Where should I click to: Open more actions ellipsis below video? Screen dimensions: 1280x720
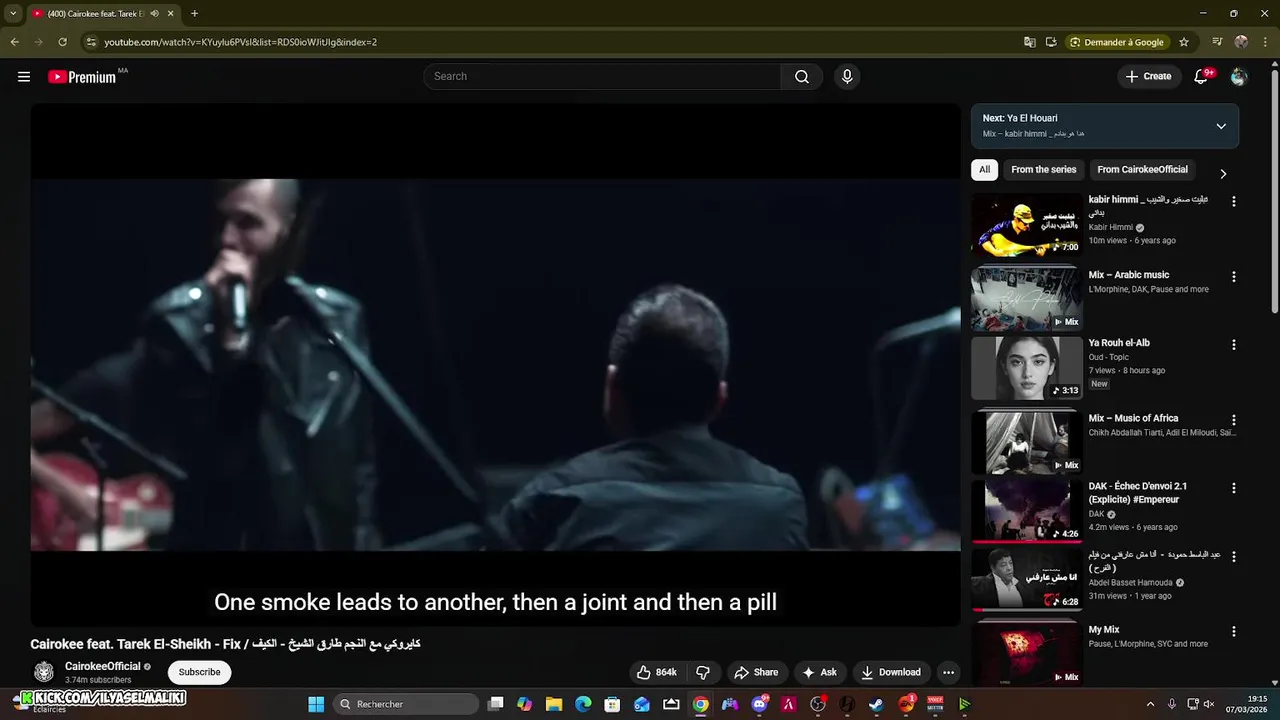948,672
